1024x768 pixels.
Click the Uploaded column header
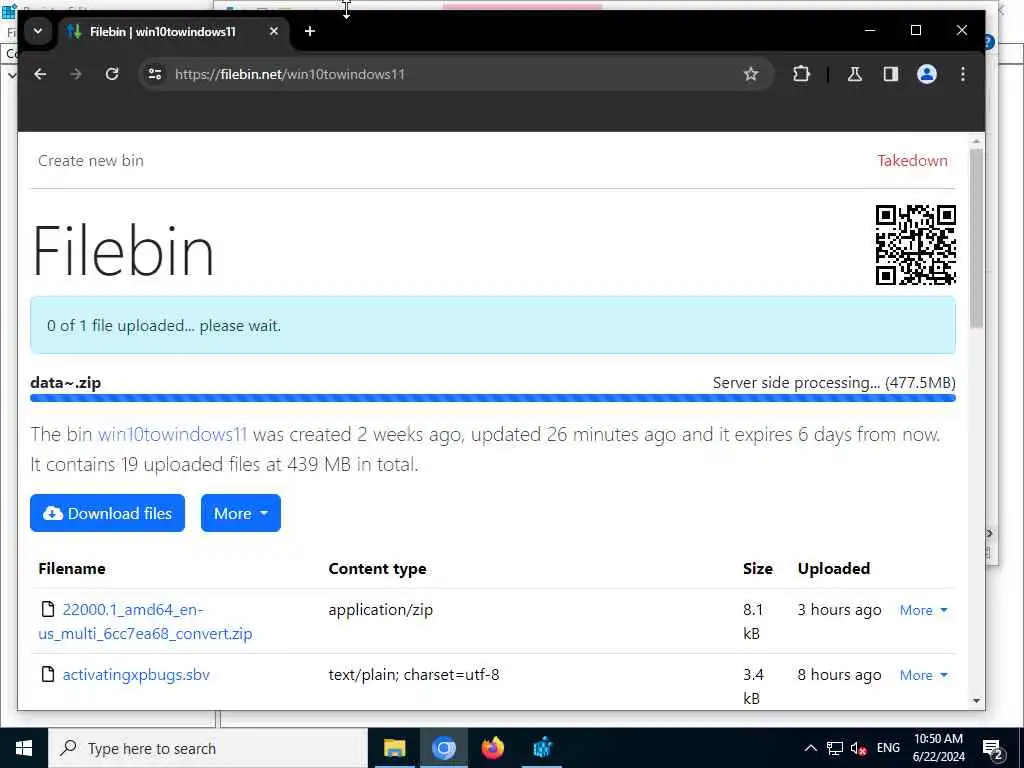pyautogui.click(x=833, y=569)
